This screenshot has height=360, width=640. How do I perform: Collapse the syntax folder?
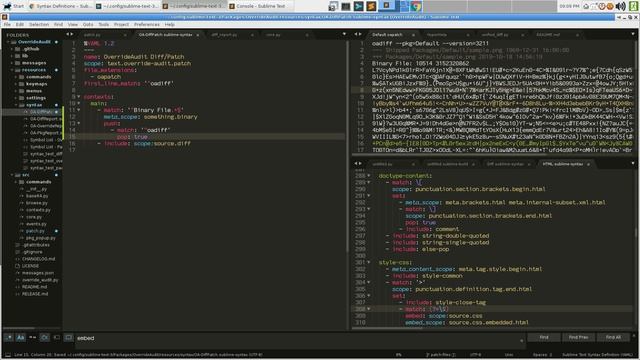click(16, 105)
